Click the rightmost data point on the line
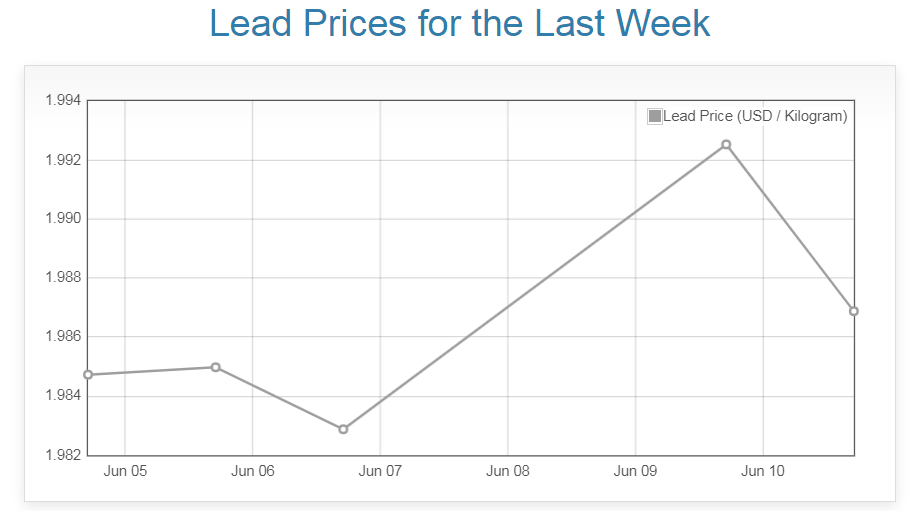 pos(854,311)
